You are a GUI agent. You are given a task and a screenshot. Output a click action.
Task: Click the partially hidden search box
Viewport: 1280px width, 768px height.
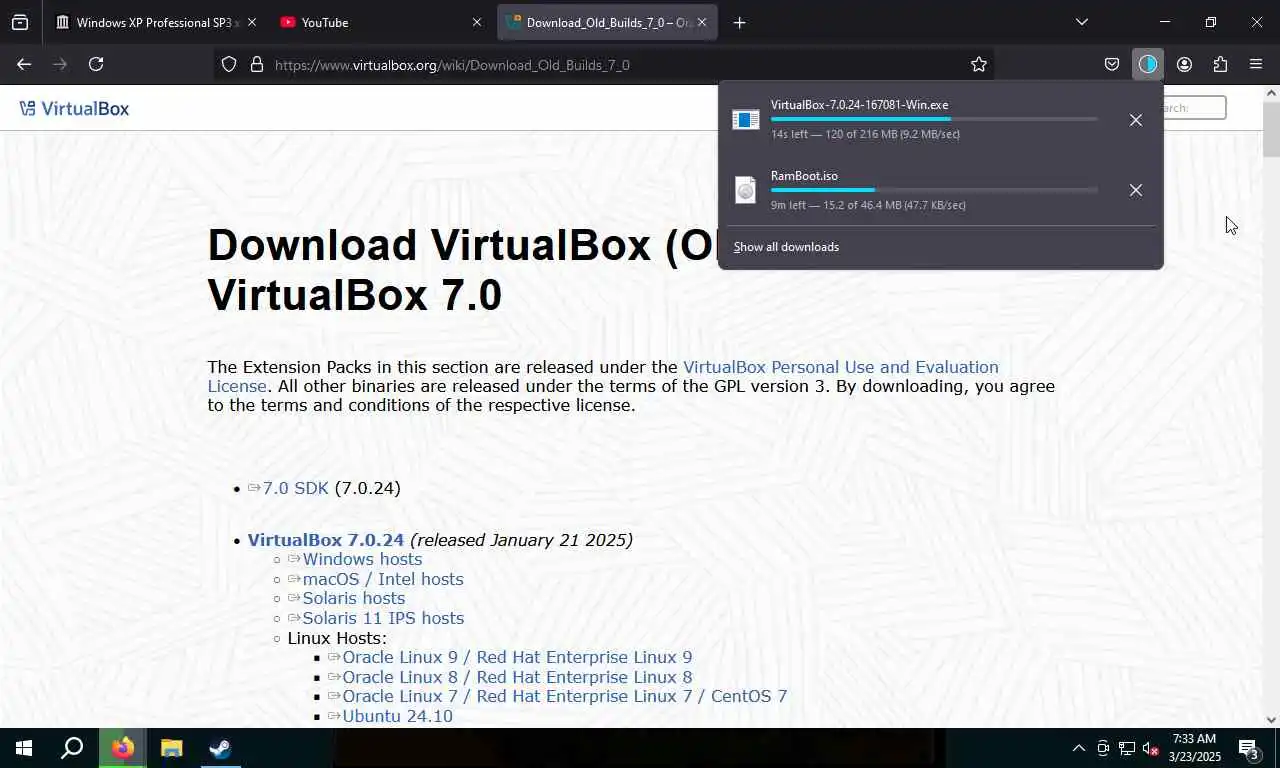pyautogui.click(x=1195, y=107)
